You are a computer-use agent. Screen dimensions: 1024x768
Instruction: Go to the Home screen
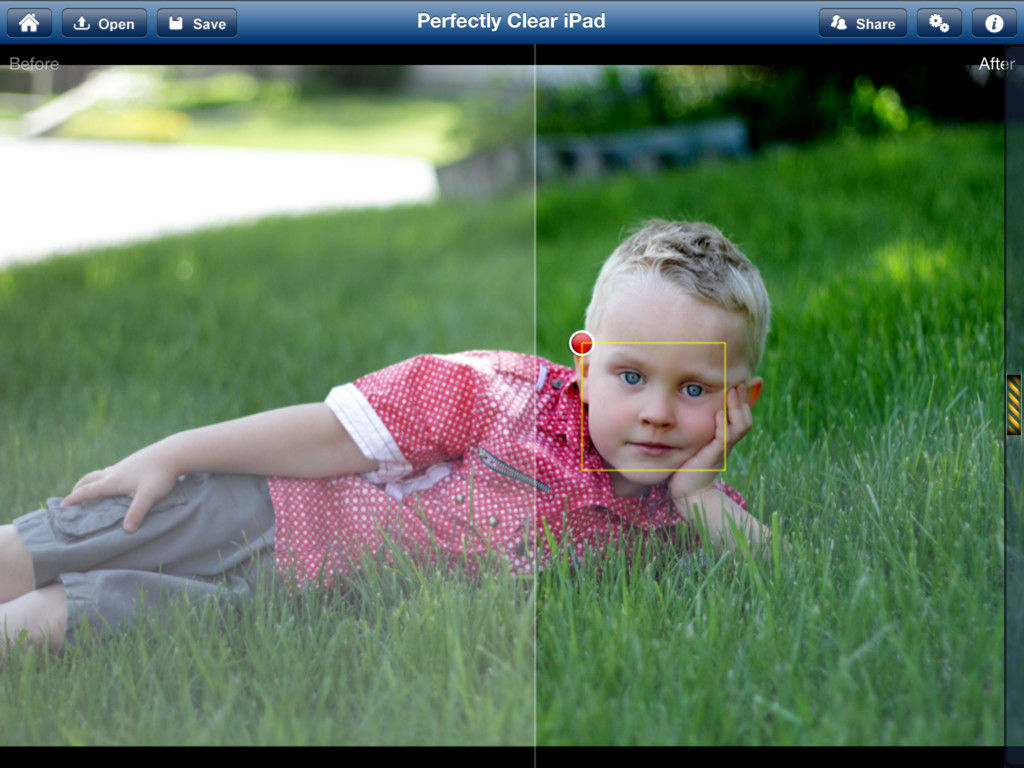[x=29, y=23]
